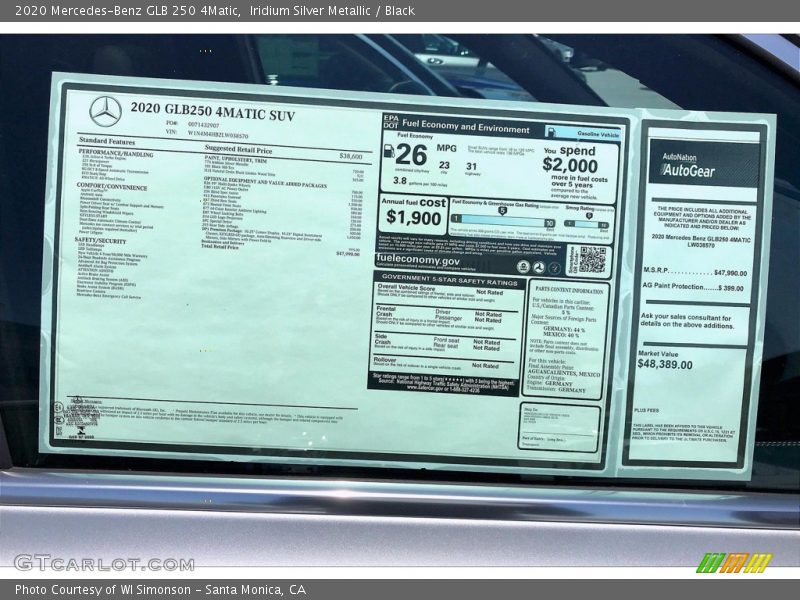
Task: Click the '$48,389.00' market value amount
Action: [x=665, y=364]
